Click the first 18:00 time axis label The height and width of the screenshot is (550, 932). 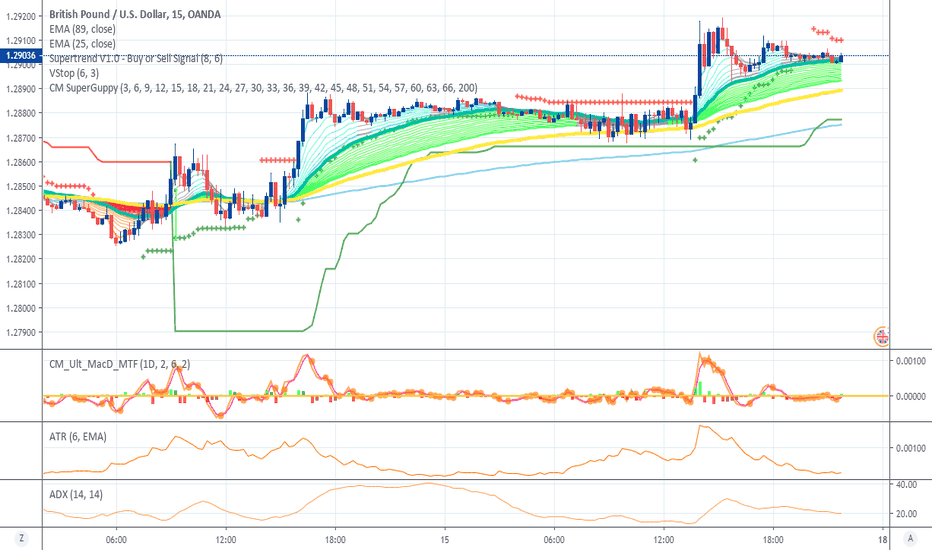coord(335,538)
